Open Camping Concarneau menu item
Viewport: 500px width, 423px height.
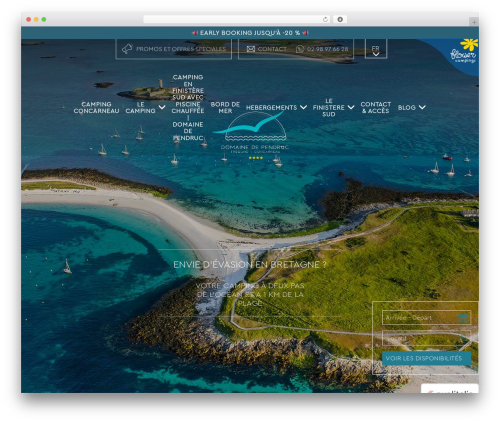tap(96, 107)
